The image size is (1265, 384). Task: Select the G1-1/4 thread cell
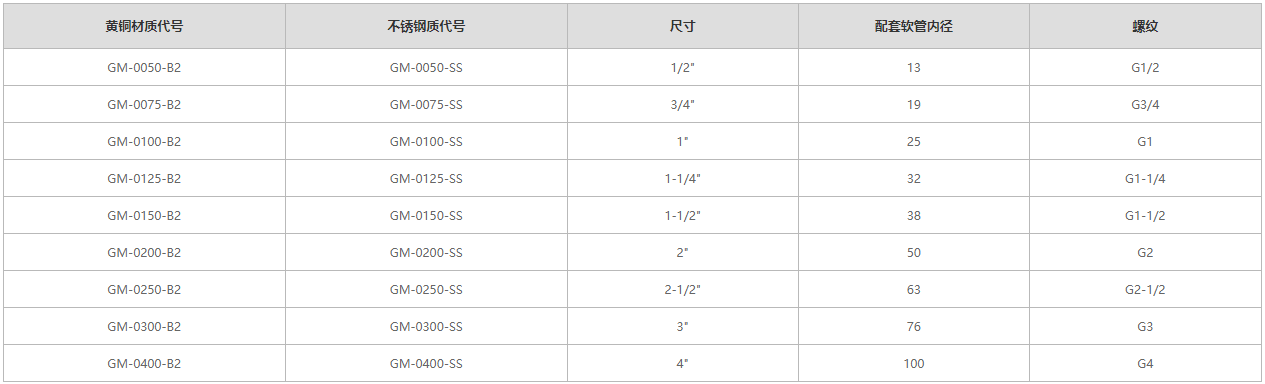tap(1145, 179)
